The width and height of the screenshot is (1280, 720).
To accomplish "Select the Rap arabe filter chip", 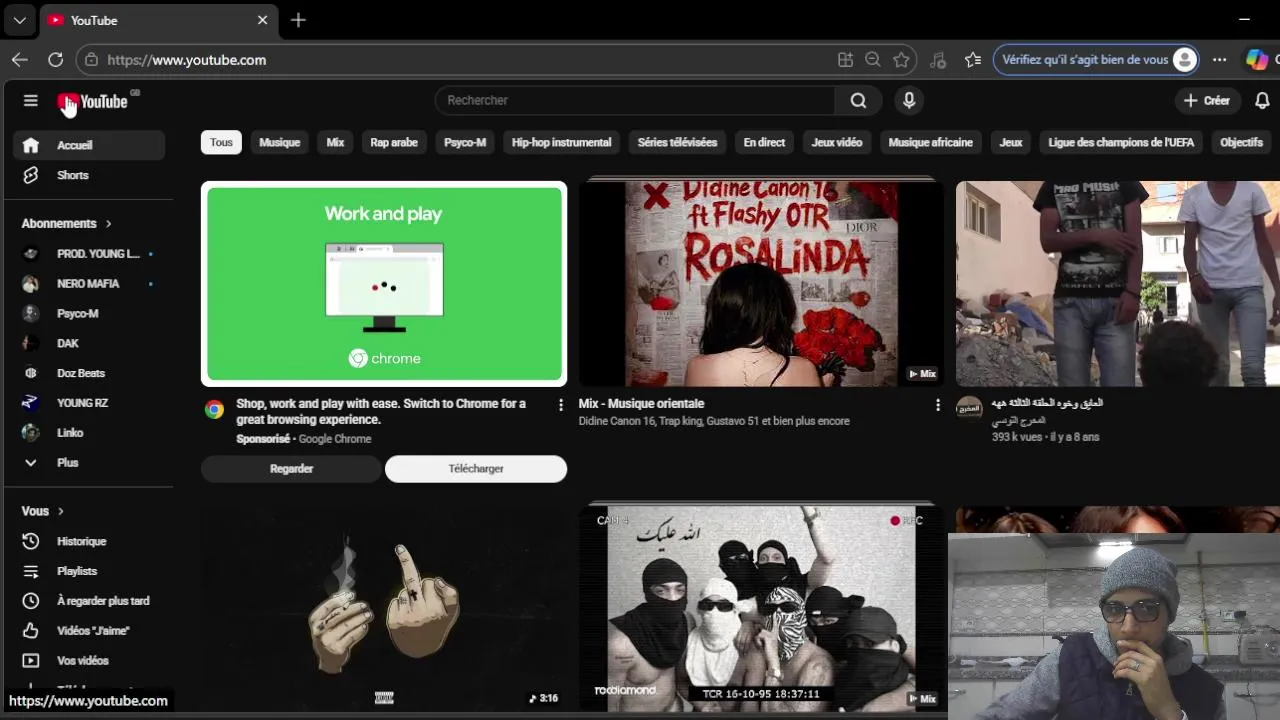I will 394,142.
